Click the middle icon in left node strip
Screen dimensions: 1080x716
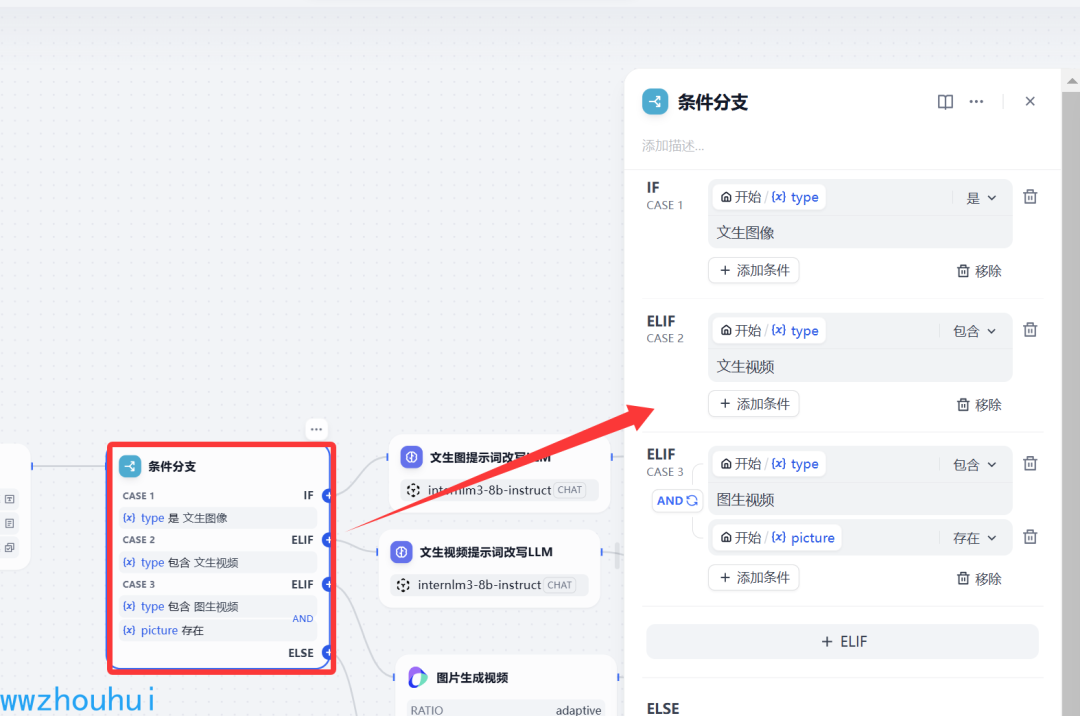[x=10, y=523]
